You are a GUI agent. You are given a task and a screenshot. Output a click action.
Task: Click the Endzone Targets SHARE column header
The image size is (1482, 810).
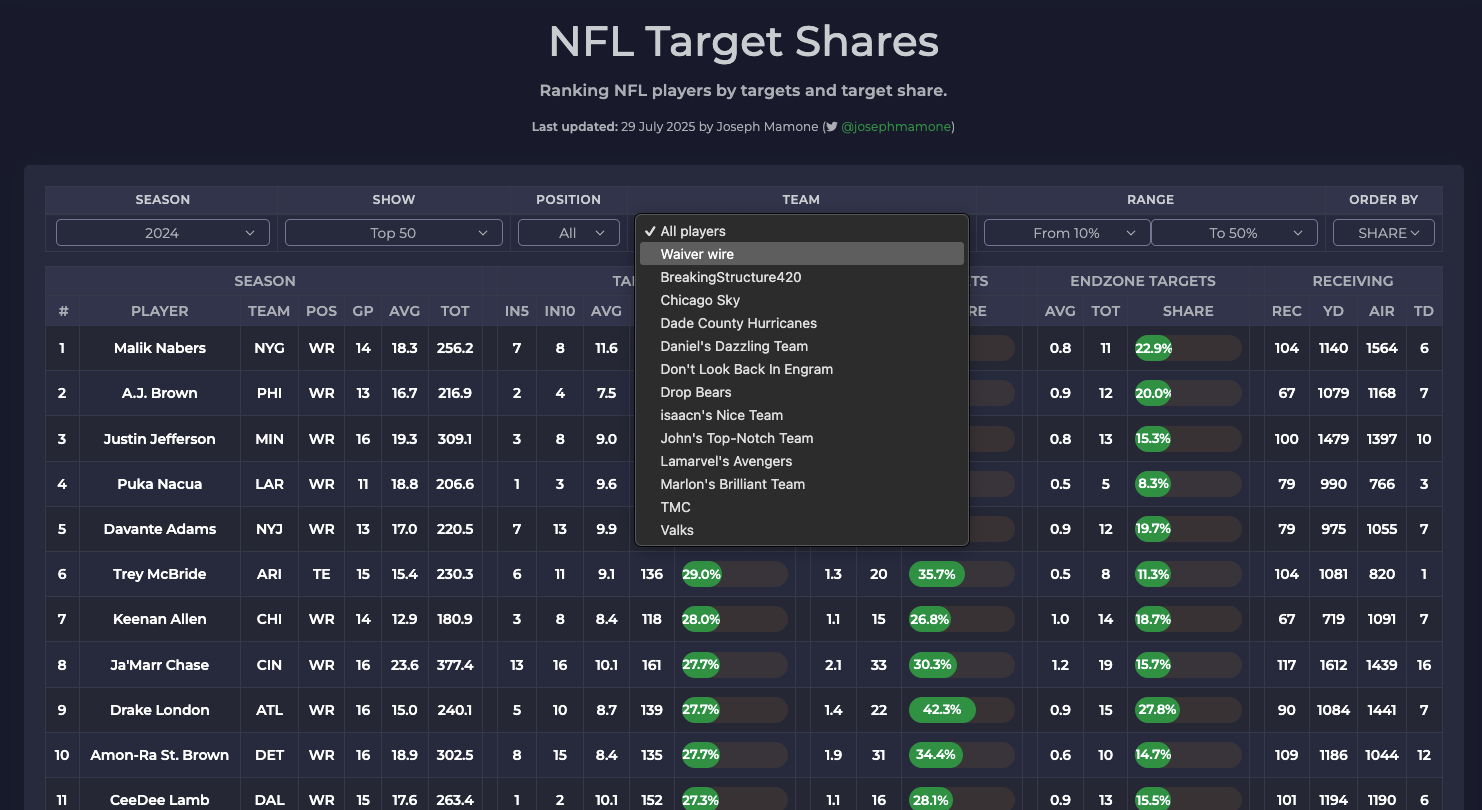tap(1189, 311)
